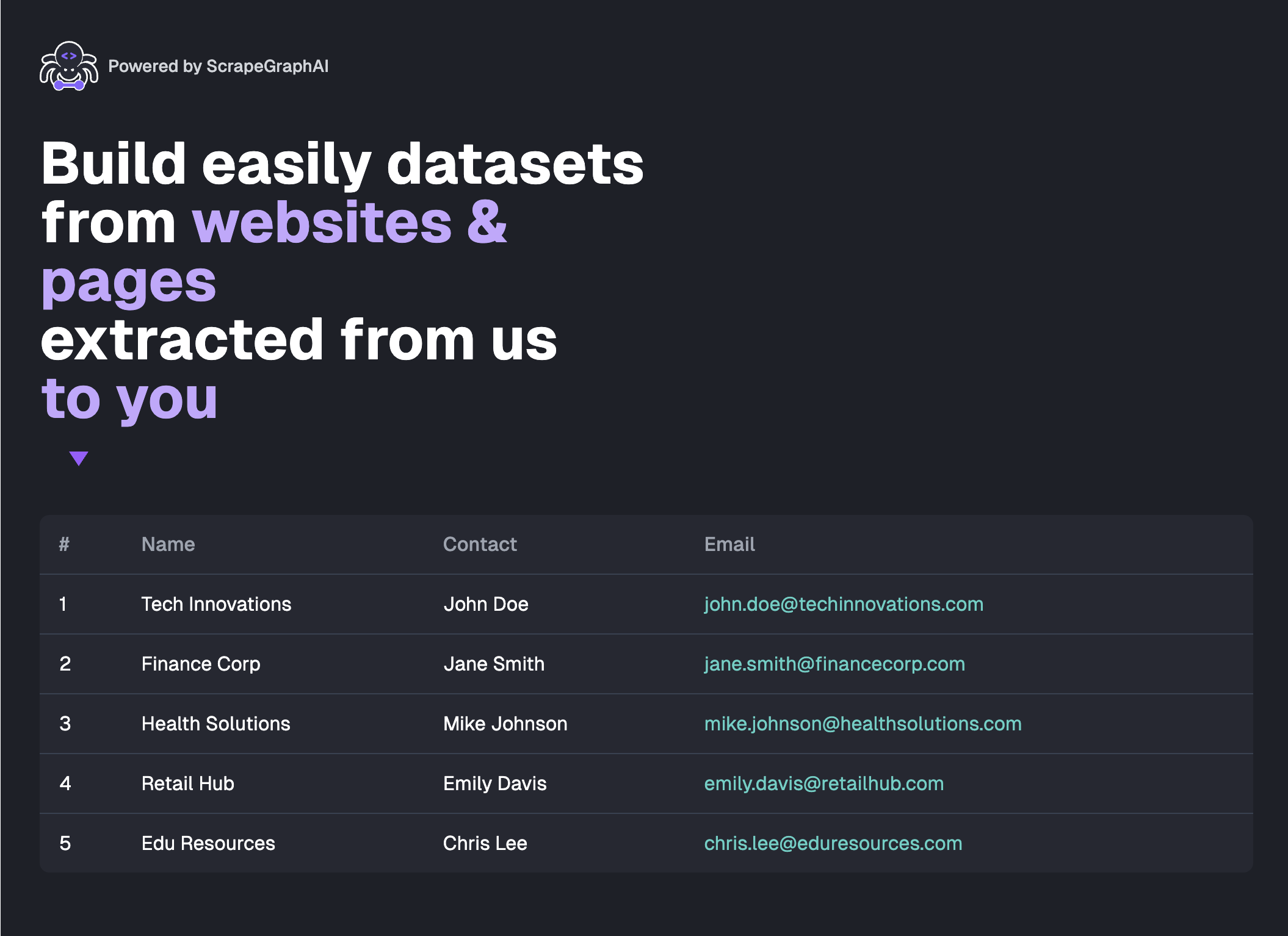Click the contact John Doe

coord(485,604)
